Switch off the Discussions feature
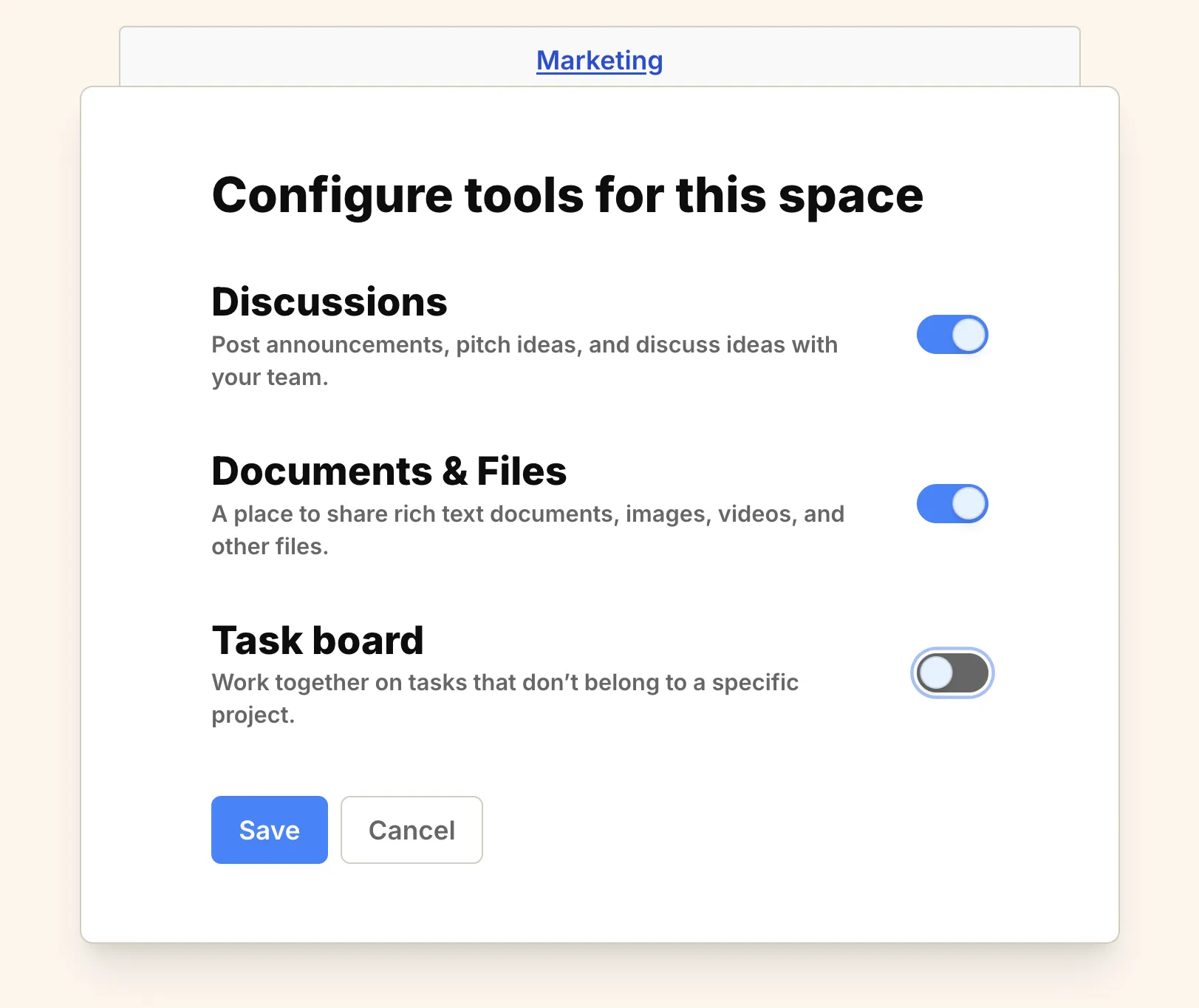Screen dimensions: 1199x1008 click(x=952, y=335)
